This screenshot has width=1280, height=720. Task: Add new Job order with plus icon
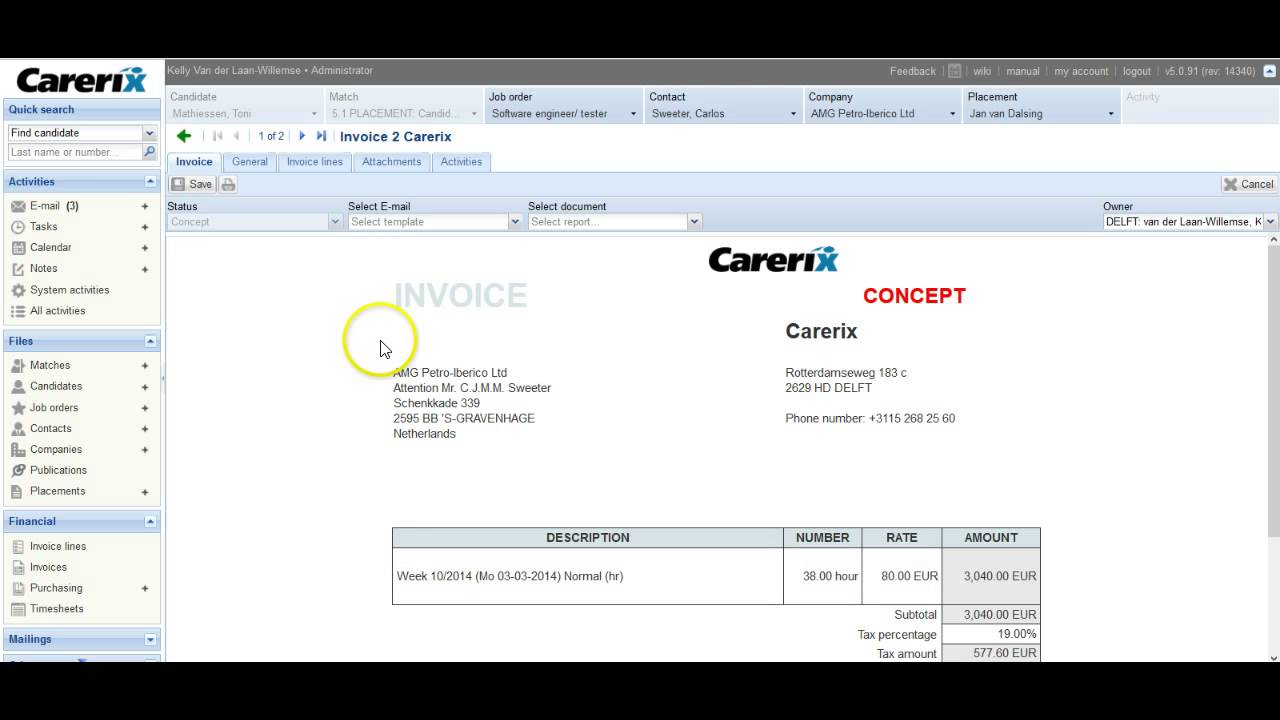point(145,408)
